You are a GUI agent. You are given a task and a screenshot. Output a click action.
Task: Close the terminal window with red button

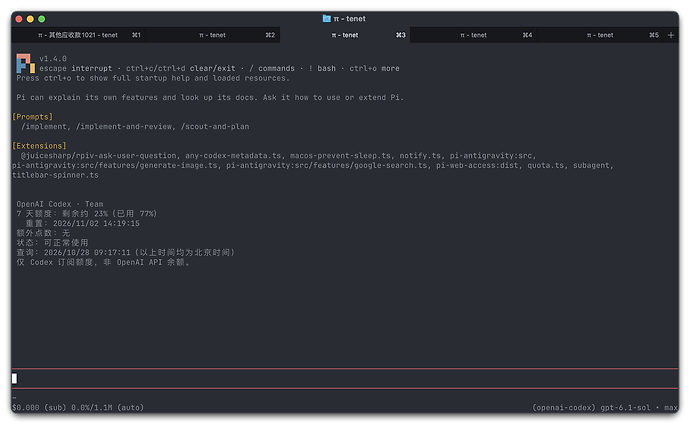(x=19, y=19)
